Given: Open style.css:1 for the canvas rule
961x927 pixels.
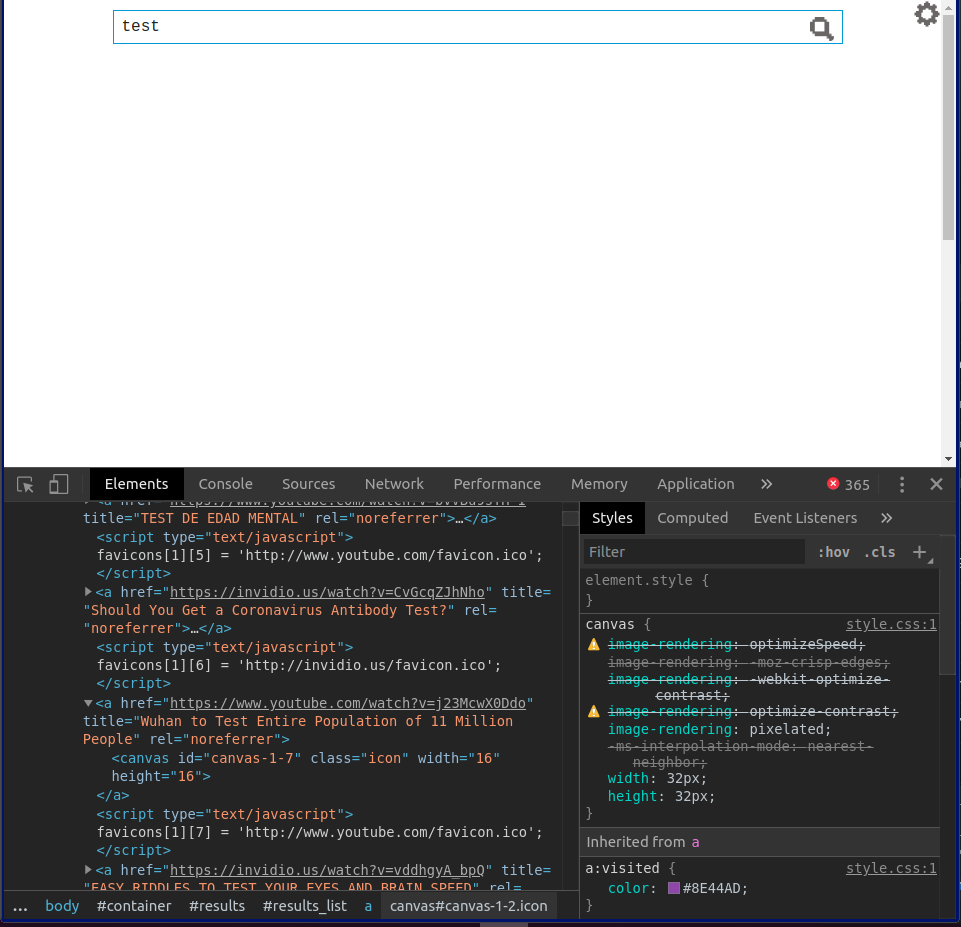Looking at the screenshot, I should click(890, 624).
